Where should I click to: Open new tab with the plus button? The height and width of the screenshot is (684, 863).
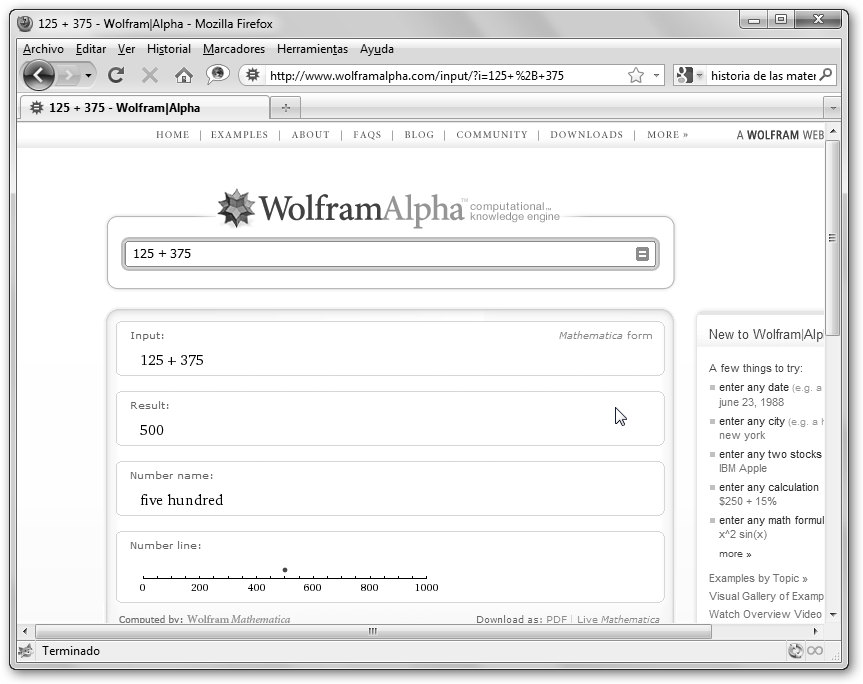285,107
